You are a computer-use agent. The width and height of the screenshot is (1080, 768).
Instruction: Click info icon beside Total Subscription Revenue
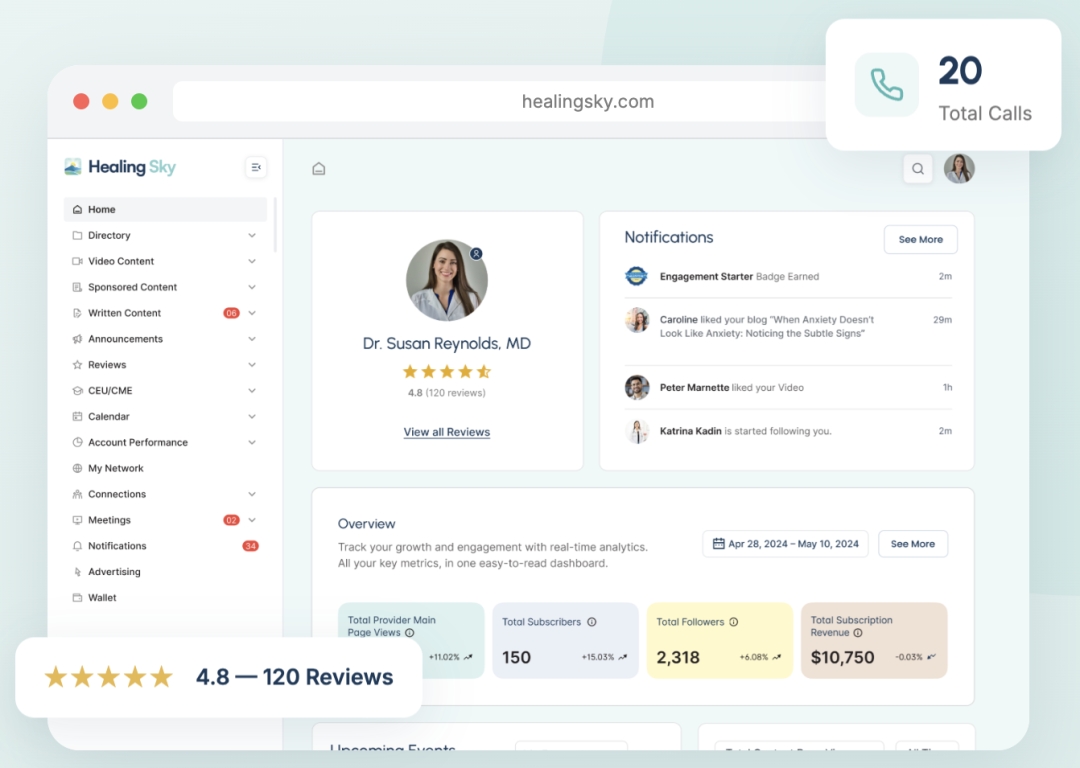pyautogui.click(x=858, y=633)
